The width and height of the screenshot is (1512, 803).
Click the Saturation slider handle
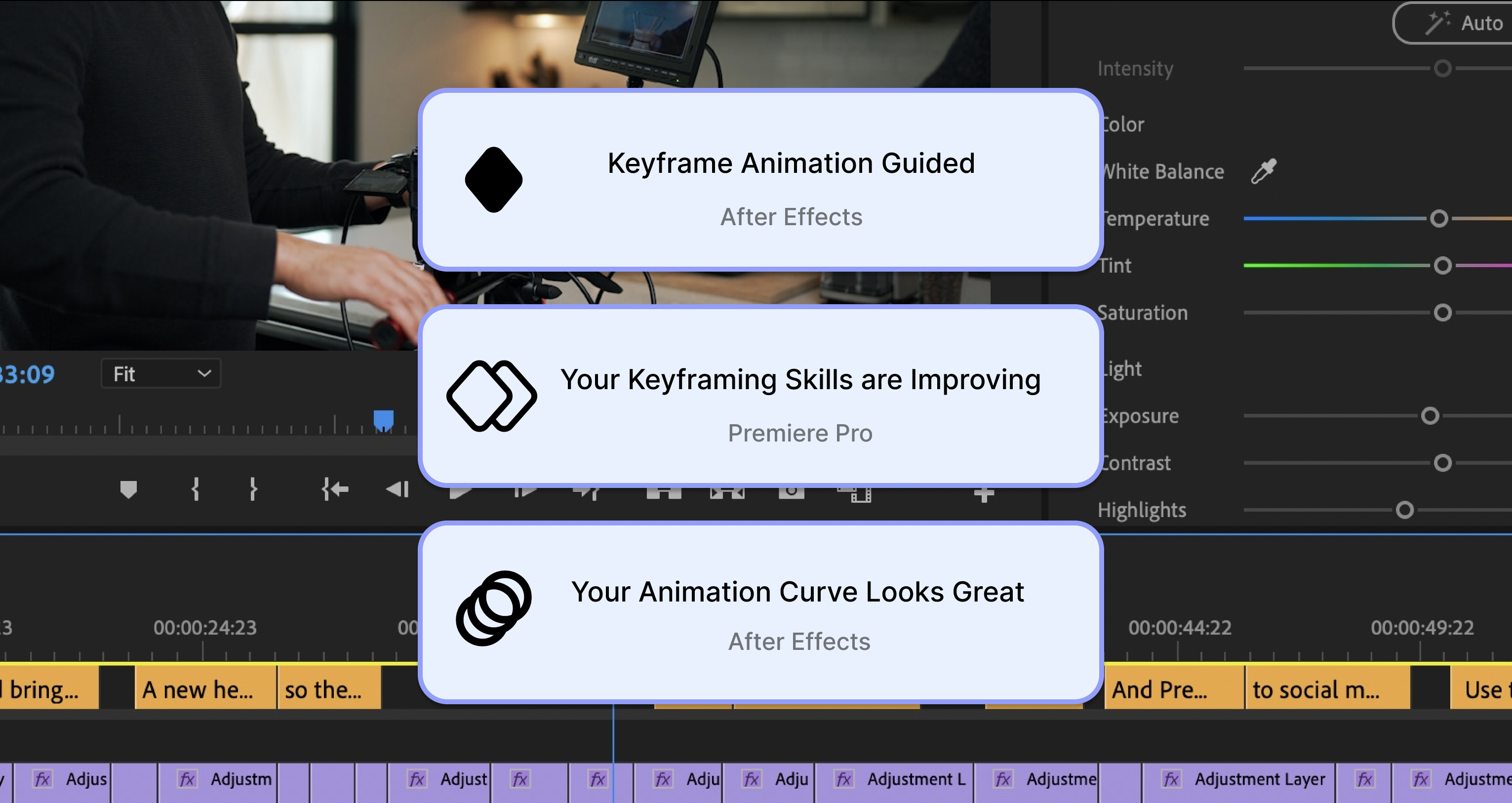(1442, 313)
